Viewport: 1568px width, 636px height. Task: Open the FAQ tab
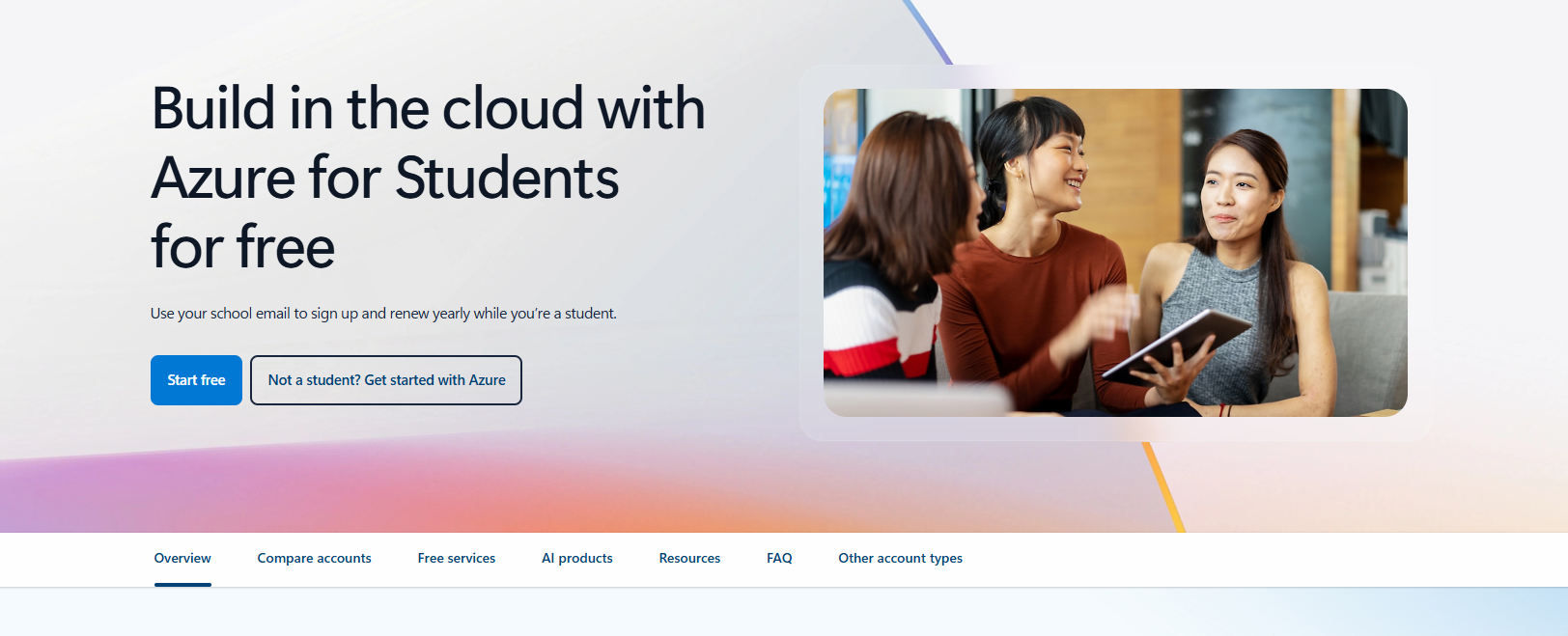[779, 558]
